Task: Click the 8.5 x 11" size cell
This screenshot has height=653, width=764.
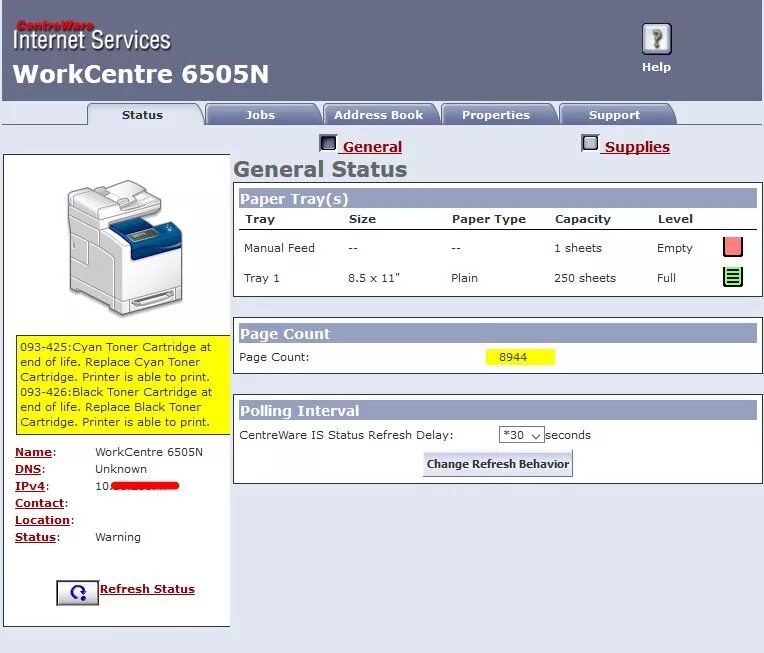Action: pos(374,278)
